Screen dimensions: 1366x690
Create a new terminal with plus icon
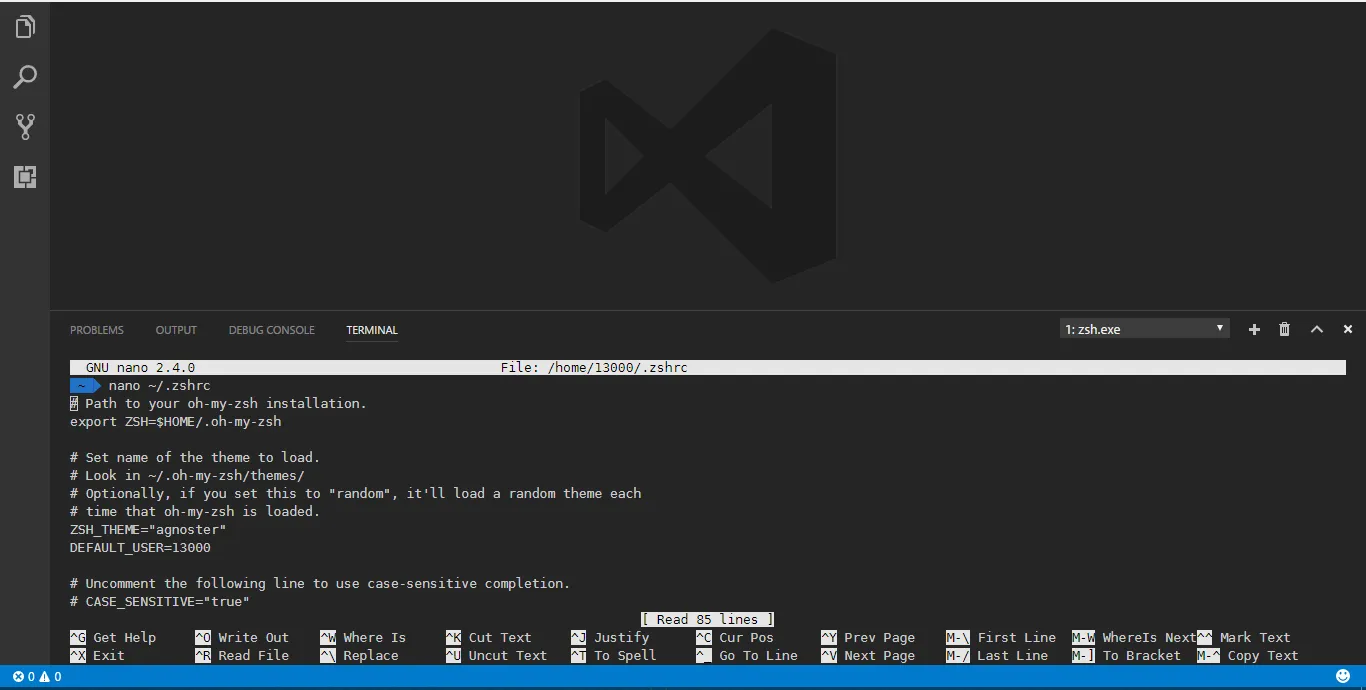point(1254,329)
